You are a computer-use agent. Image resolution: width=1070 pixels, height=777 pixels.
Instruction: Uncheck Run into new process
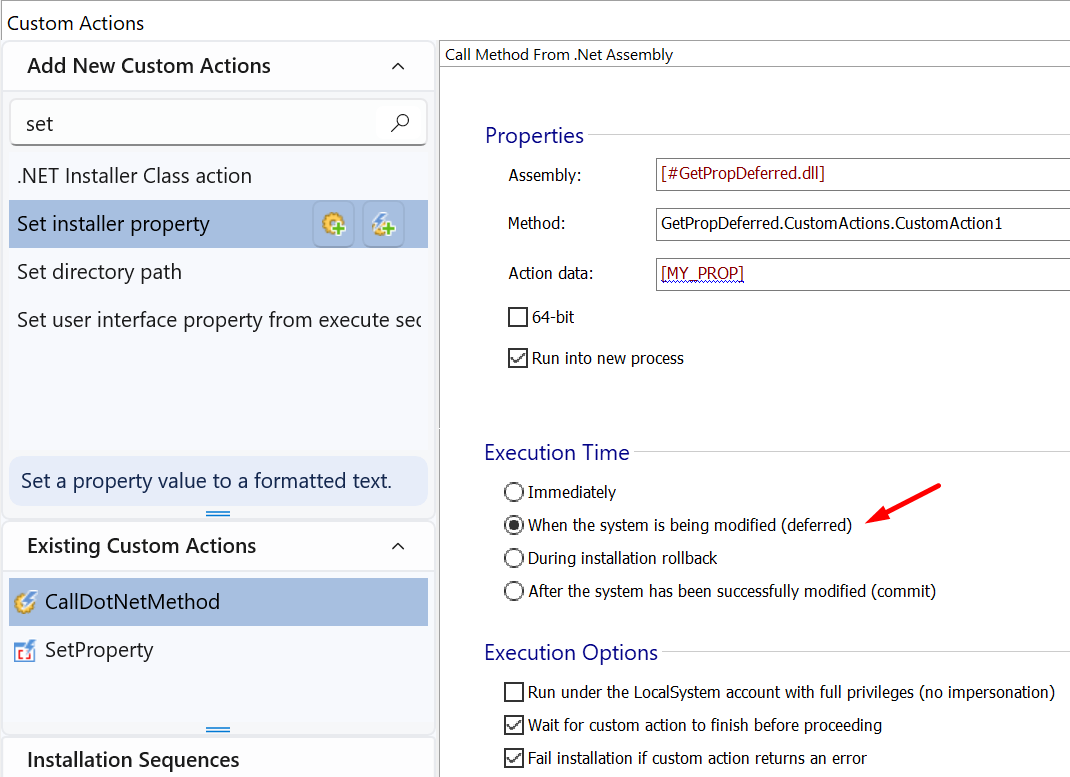[x=518, y=358]
